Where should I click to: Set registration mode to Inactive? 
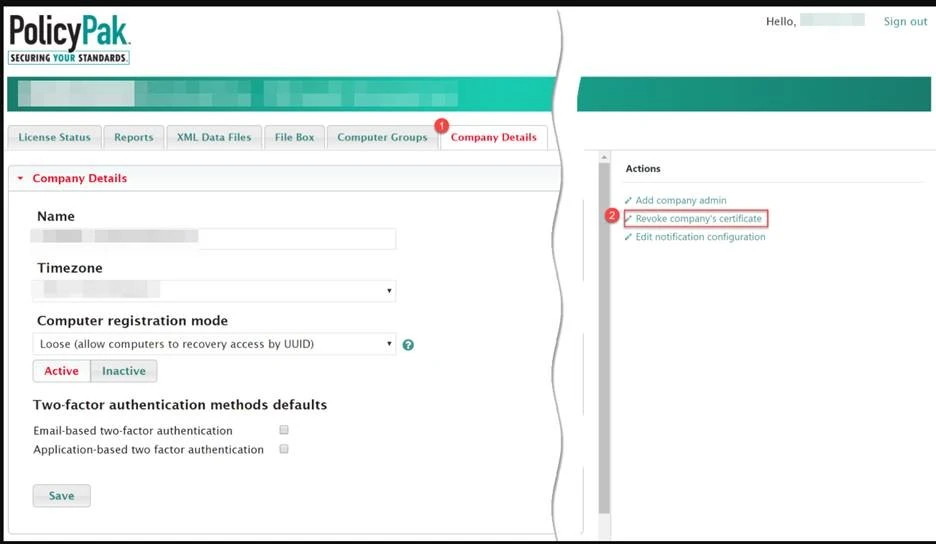[x=124, y=371]
